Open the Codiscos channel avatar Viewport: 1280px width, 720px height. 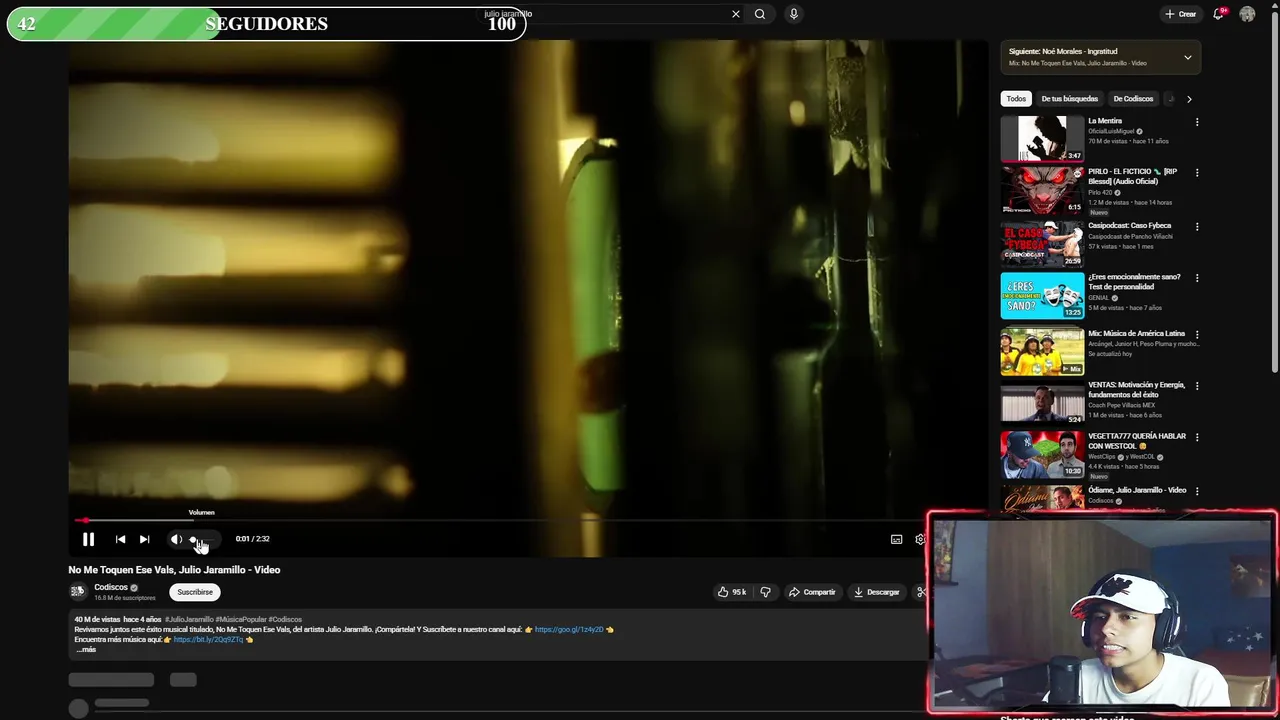coord(78,592)
